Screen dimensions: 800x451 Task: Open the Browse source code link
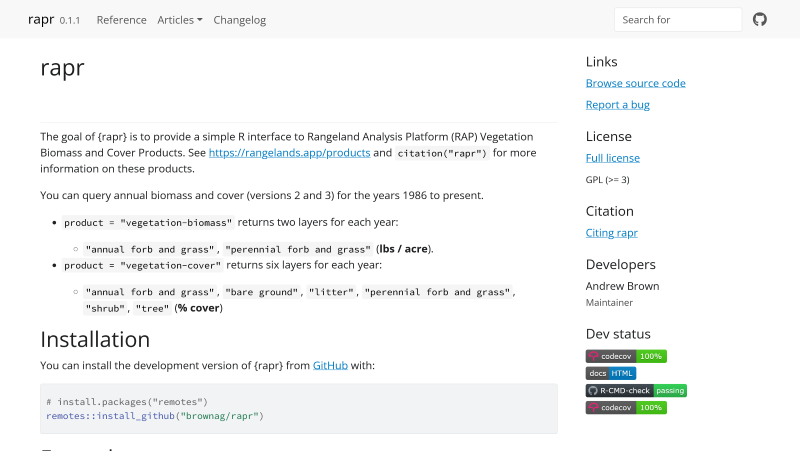(x=635, y=83)
